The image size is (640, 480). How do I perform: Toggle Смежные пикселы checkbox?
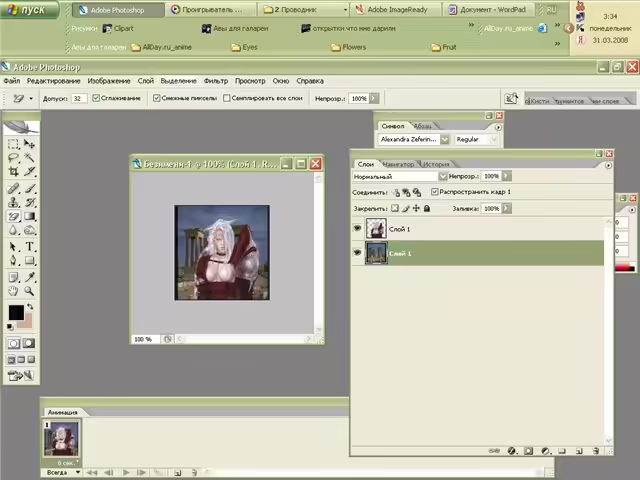coord(156,98)
